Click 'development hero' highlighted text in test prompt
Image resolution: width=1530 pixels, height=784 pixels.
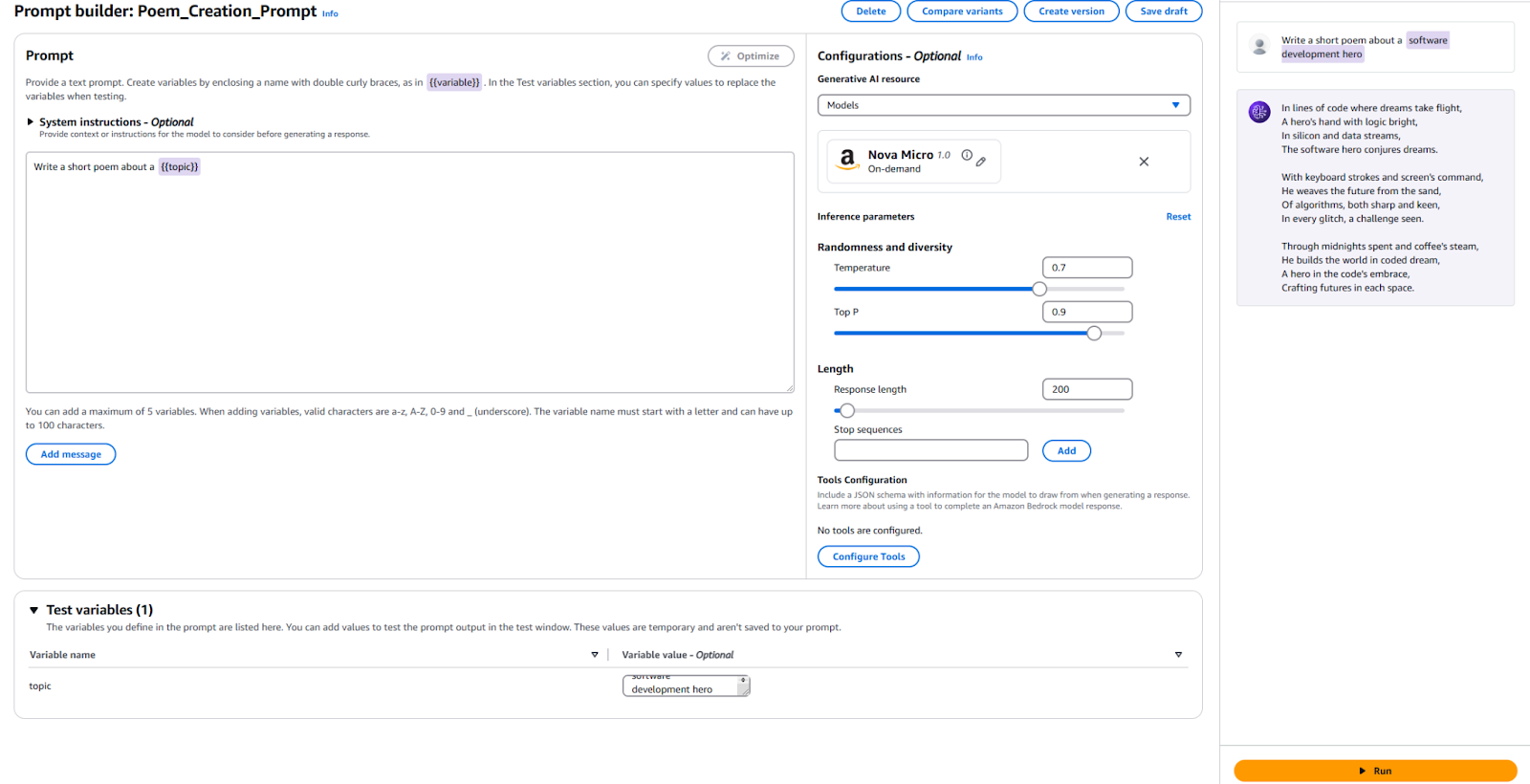(1322, 54)
